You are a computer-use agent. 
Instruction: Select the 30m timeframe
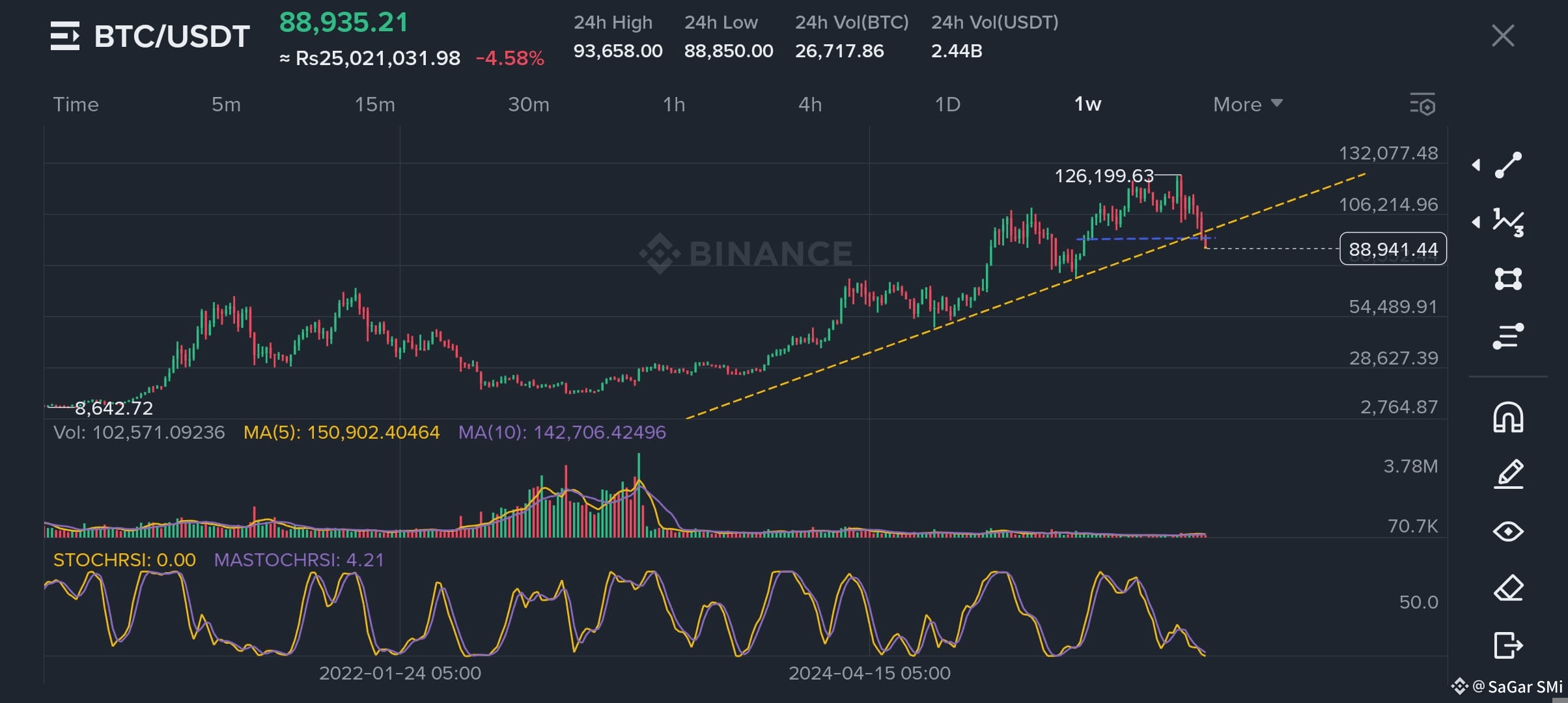tap(529, 104)
